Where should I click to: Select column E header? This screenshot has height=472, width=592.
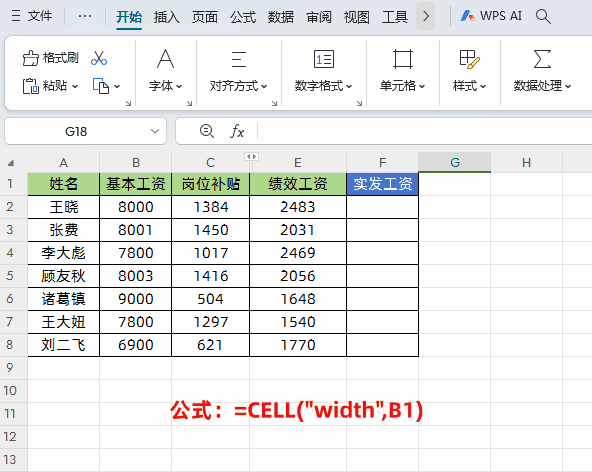298,163
